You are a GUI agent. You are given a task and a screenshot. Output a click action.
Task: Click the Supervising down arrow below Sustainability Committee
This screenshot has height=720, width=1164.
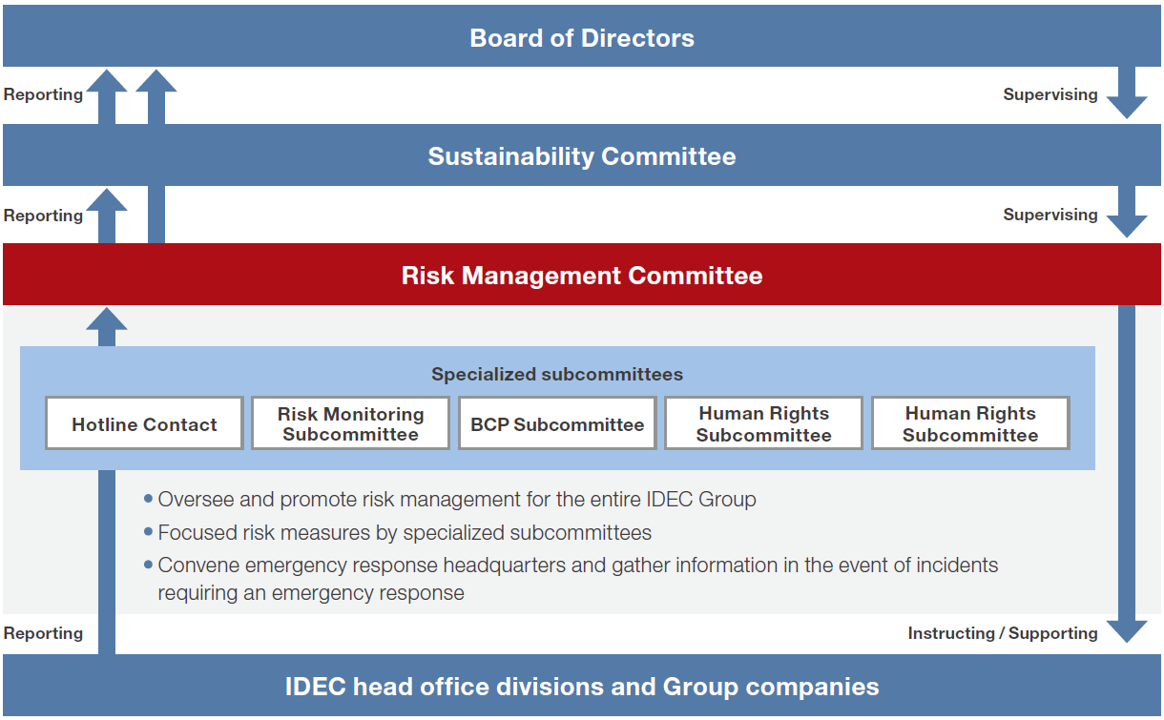tap(1127, 215)
